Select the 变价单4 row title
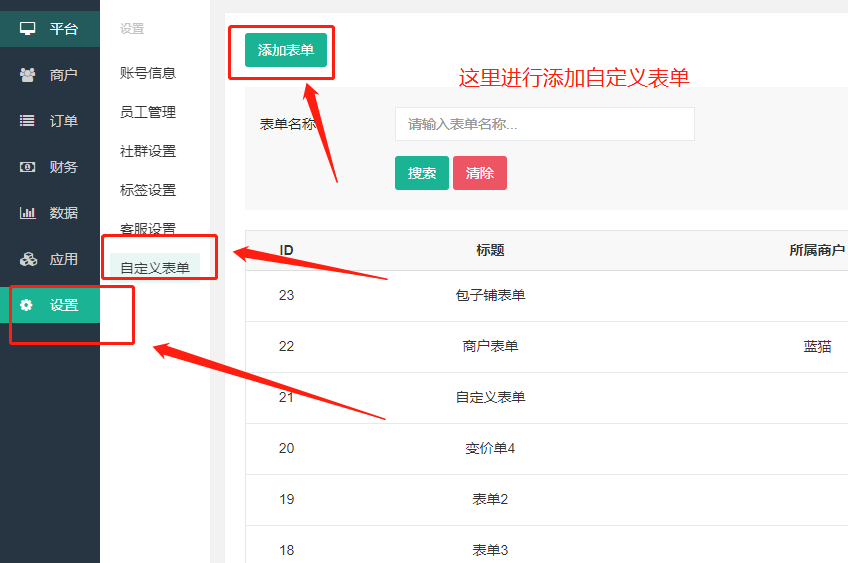The width and height of the screenshot is (848, 563). pos(490,448)
